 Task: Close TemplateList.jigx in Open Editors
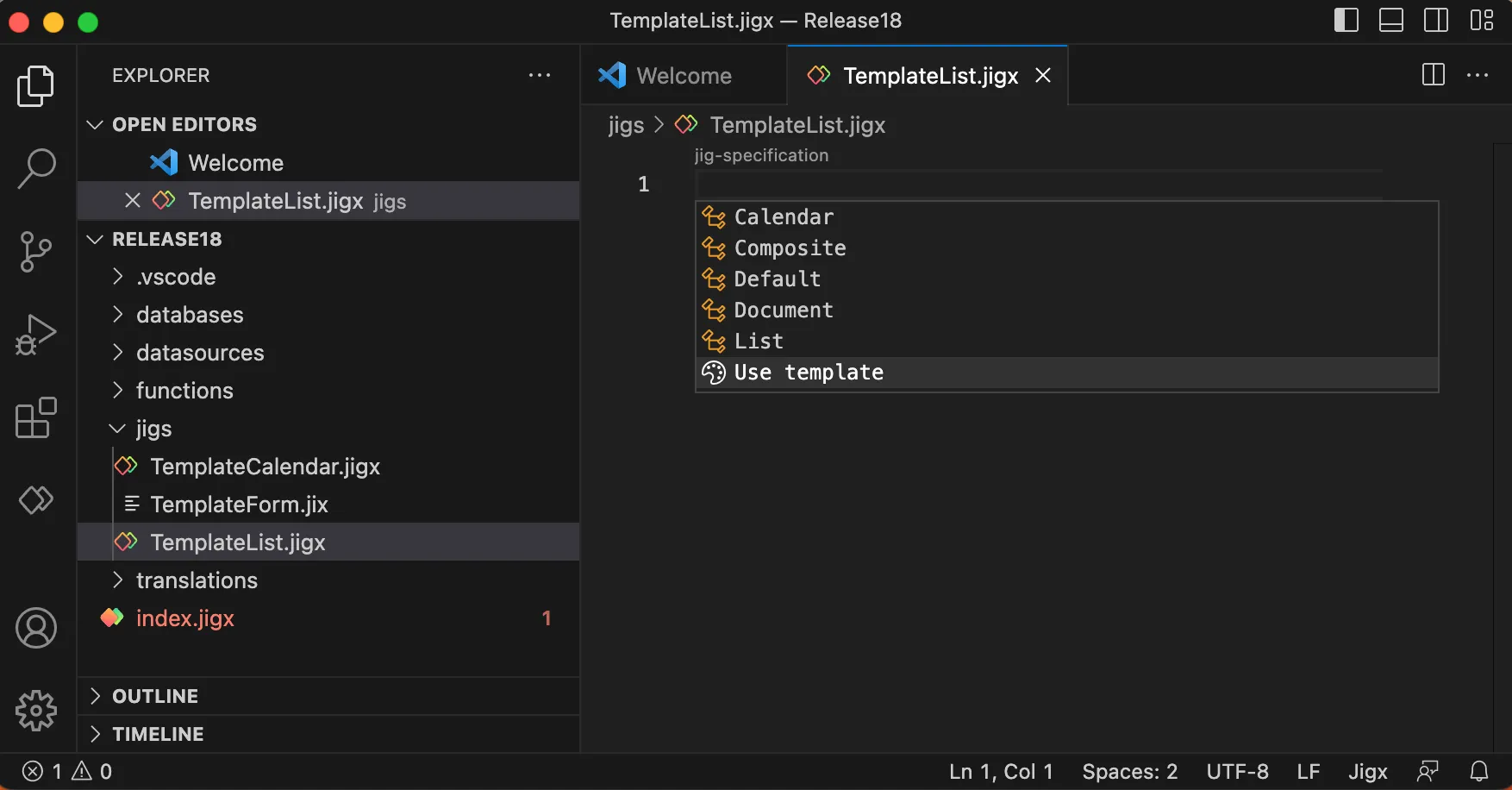133,200
